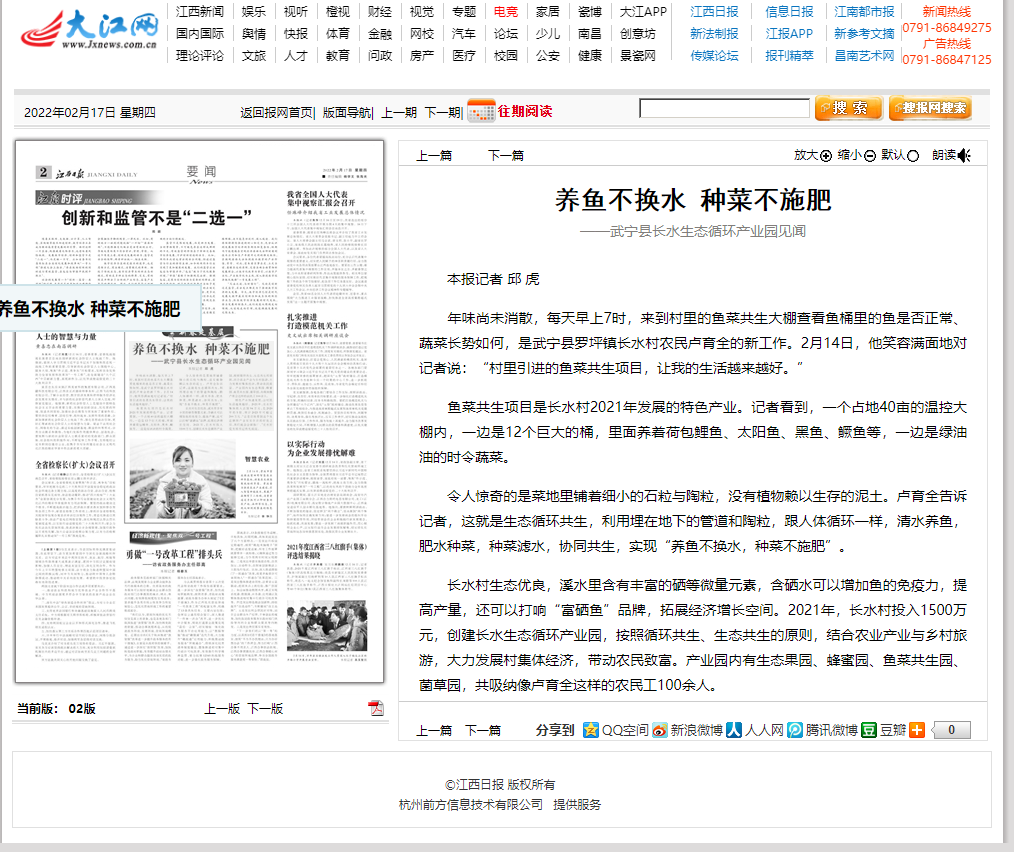Open 大江APP navigation item
Viewport: 1014px width, 852px height.
click(x=643, y=12)
